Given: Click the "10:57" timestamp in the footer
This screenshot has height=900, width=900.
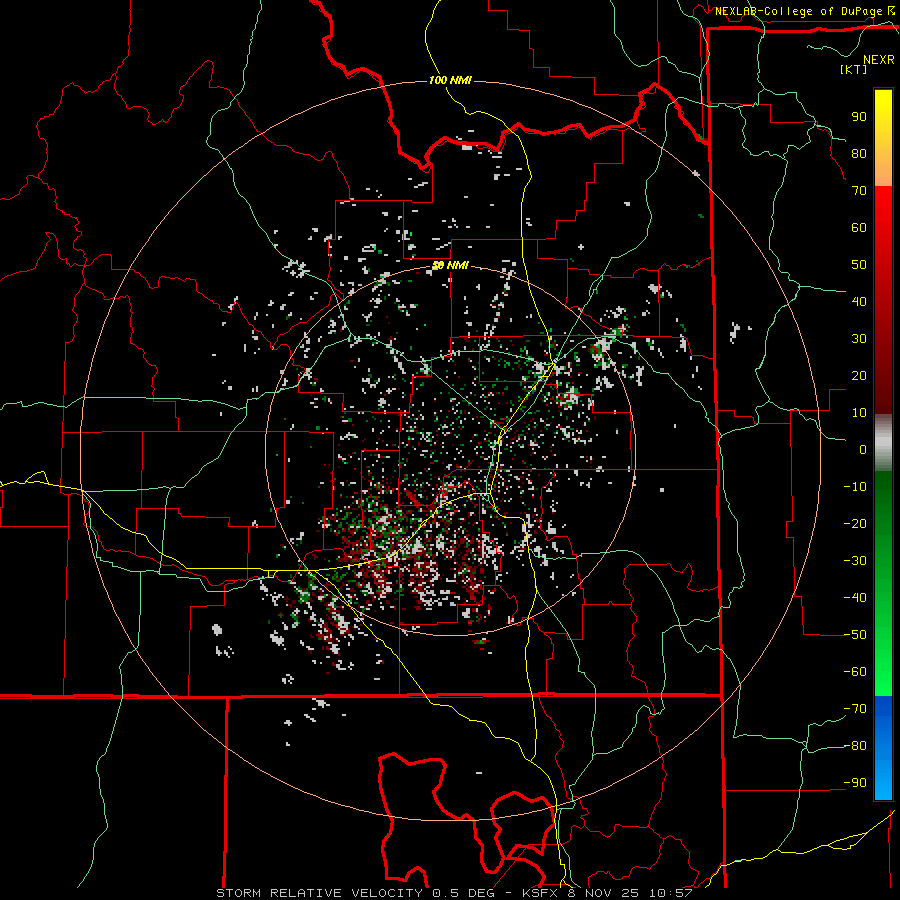Looking at the screenshot, I should coord(670,893).
